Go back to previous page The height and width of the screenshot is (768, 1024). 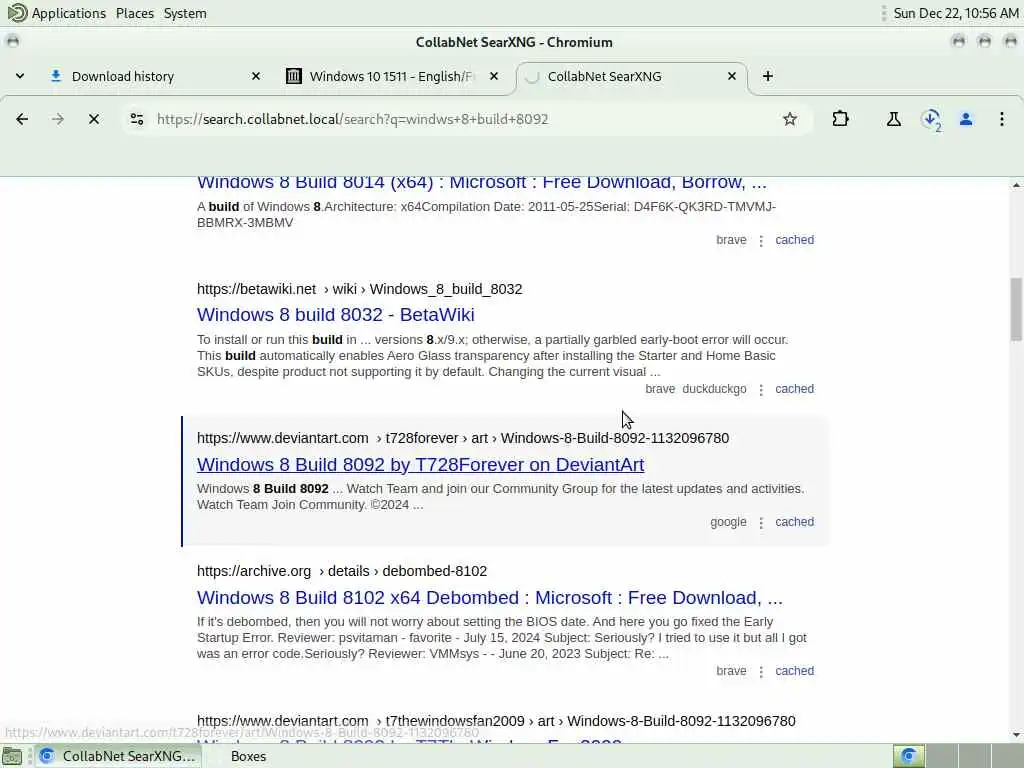22,119
